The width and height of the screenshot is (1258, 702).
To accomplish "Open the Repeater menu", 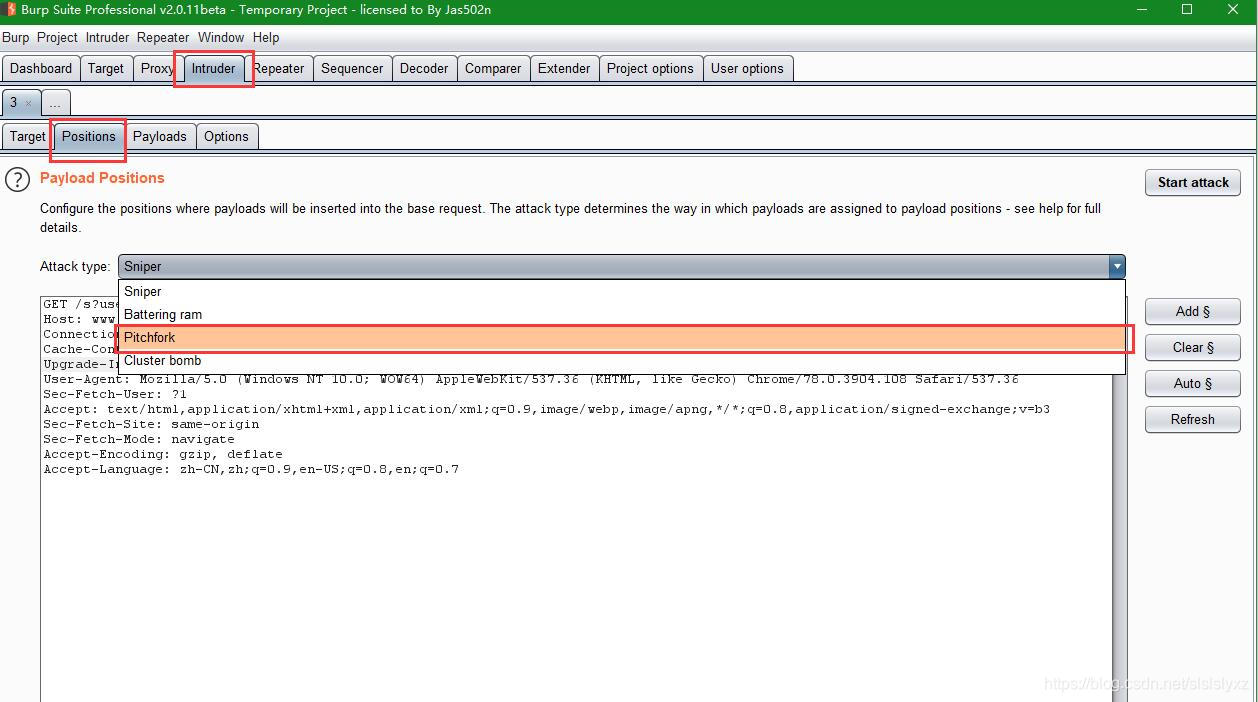I will tap(163, 37).
